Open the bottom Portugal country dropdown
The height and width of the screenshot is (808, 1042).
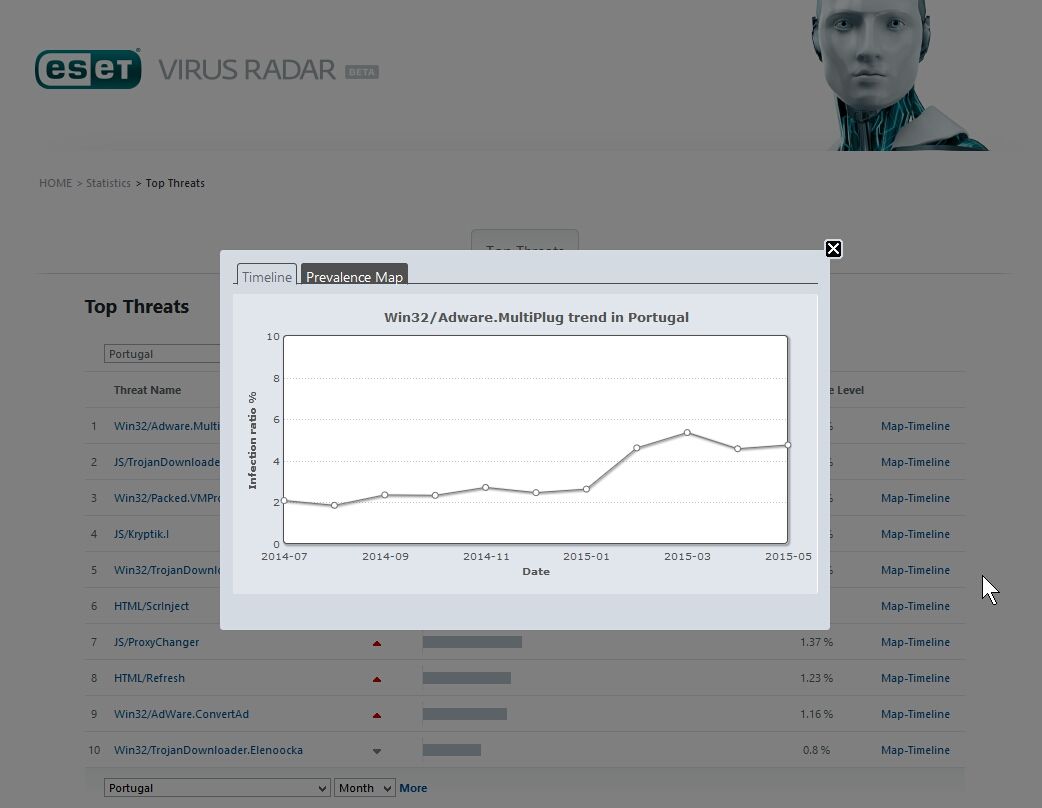coord(217,788)
